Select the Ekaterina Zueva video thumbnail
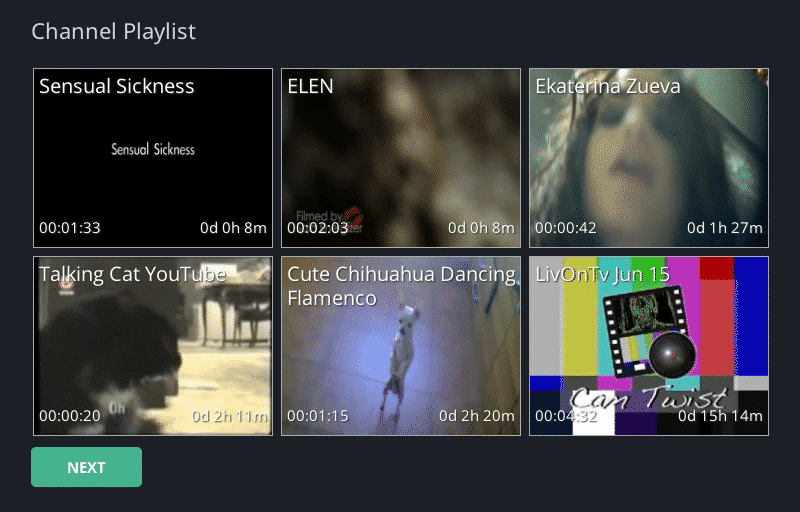Viewport: 800px width, 512px height. [x=648, y=160]
